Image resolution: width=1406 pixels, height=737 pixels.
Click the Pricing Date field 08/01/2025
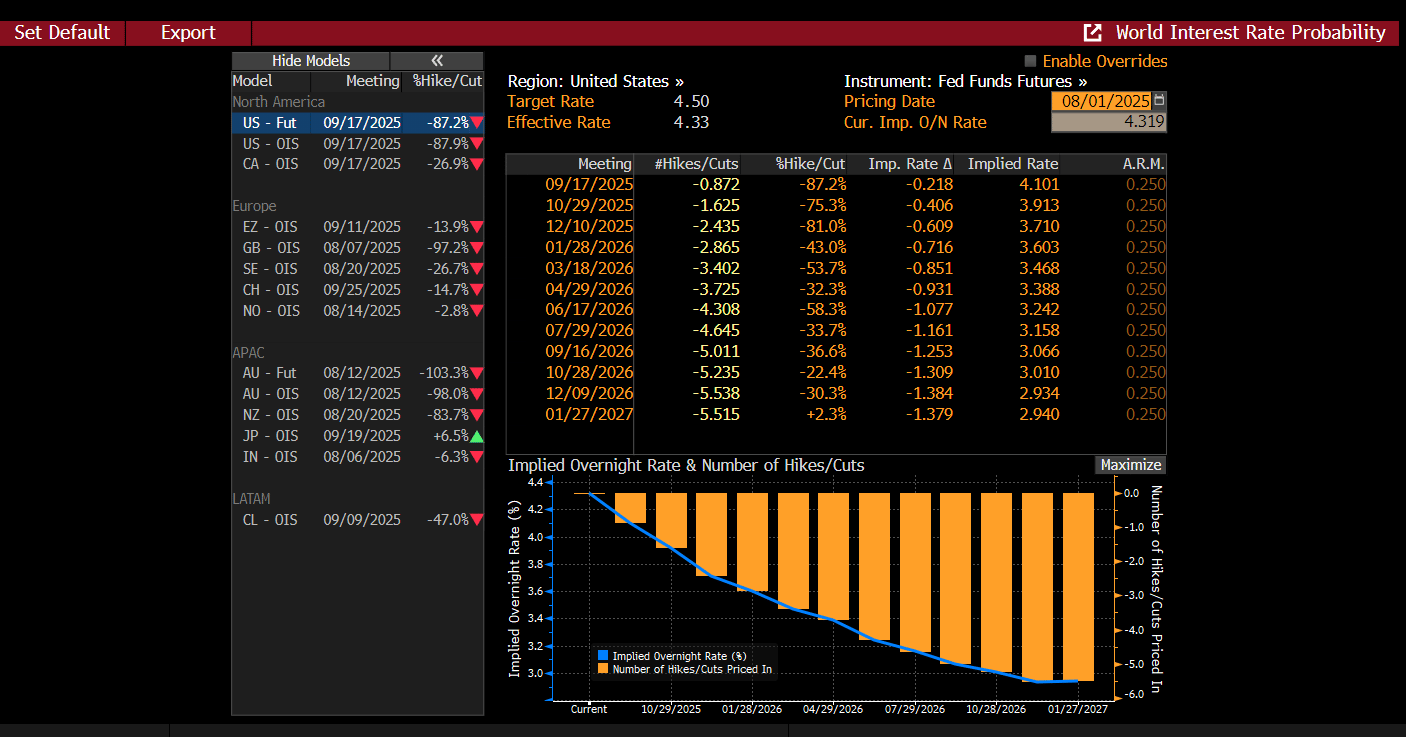tap(1100, 101)
